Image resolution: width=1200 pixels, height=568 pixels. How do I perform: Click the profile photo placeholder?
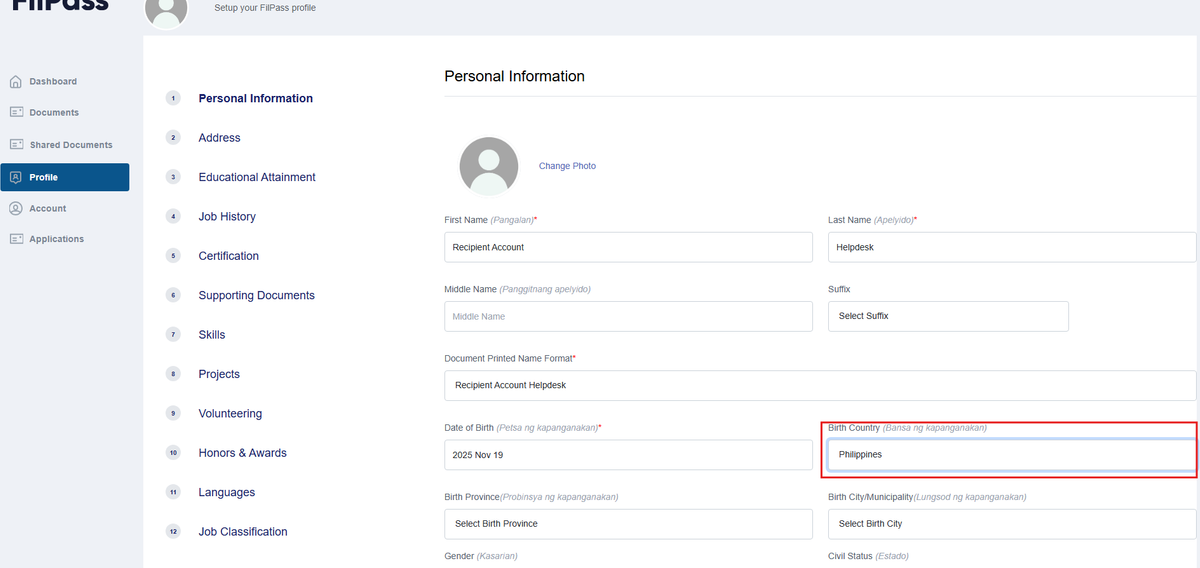[489, 166]
